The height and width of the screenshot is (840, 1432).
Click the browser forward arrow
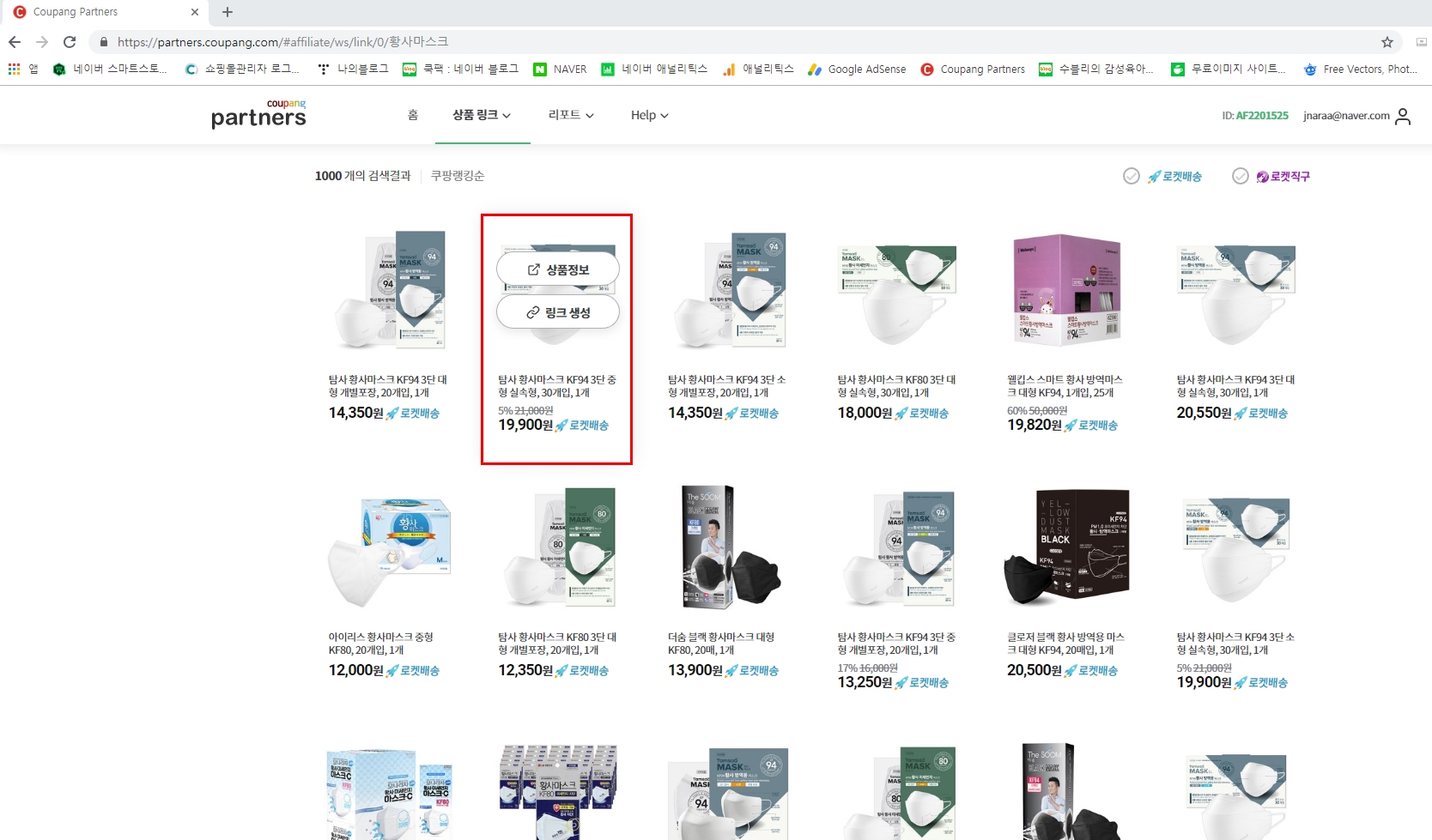[x=42, y=42]
